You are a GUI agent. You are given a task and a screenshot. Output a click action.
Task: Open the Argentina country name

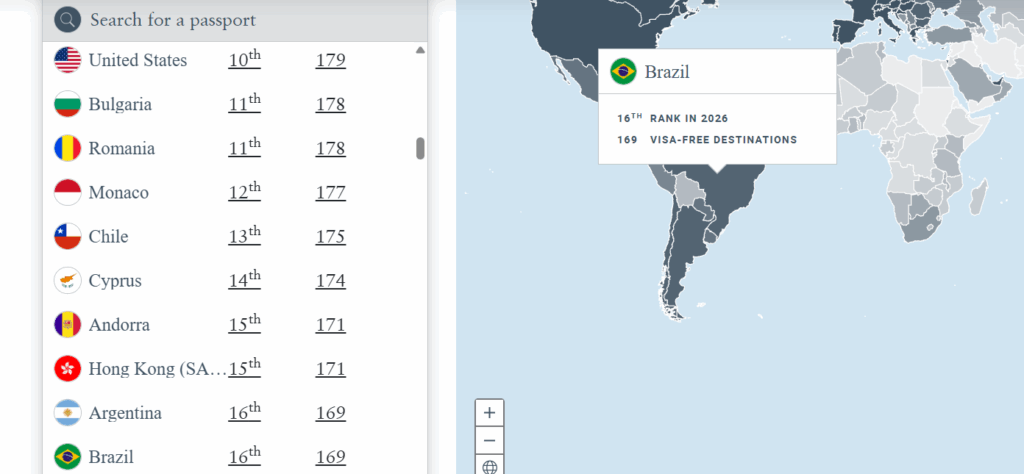click(x=125, y=413)
